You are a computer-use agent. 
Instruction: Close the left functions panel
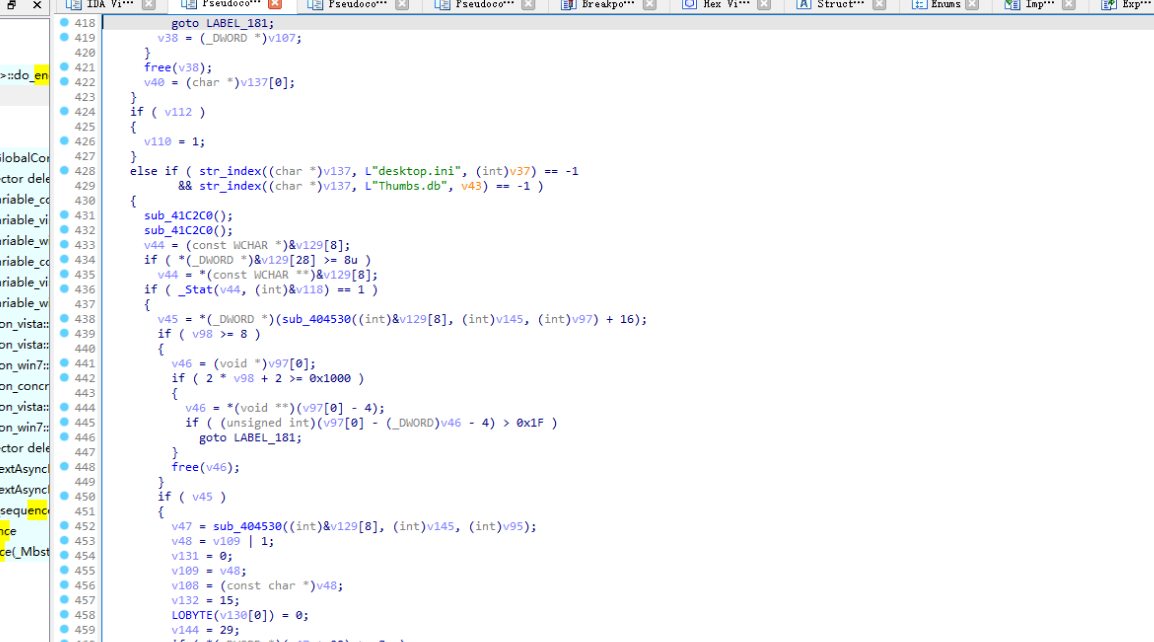pyautogui.click(x=37, y=5)
